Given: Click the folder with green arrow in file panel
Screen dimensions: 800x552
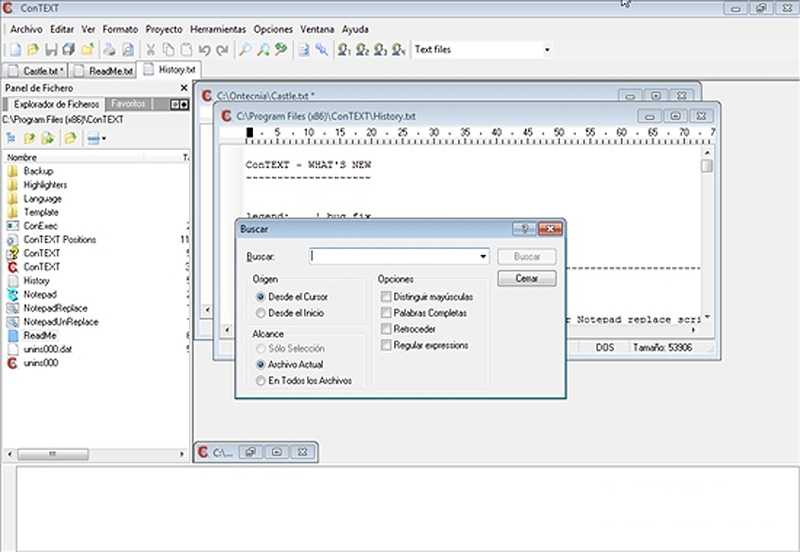Looking at the screenshot, I should pyautogui.click(x=47, y=138).
